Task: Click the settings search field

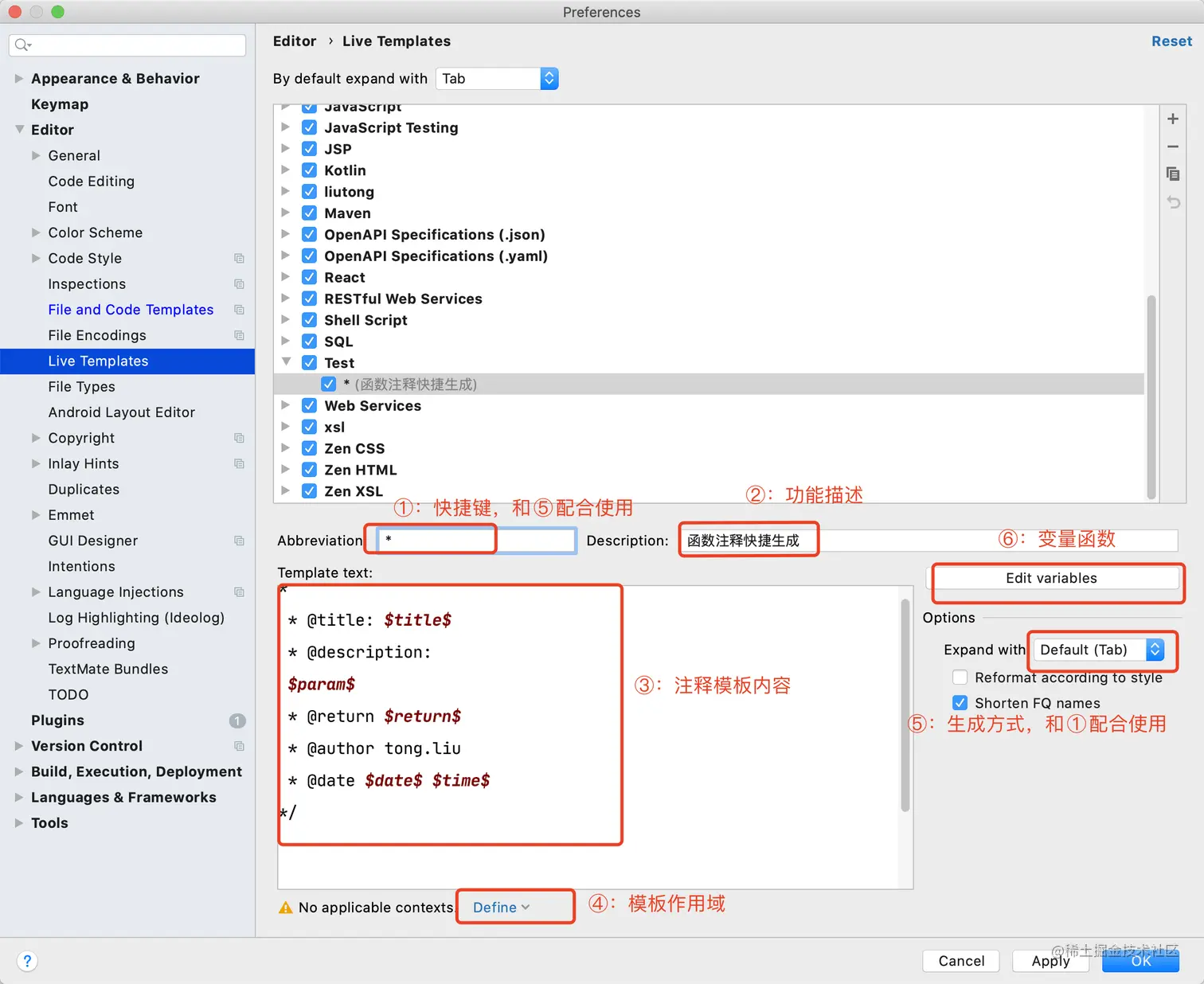Action: click(x=127, y=45)
